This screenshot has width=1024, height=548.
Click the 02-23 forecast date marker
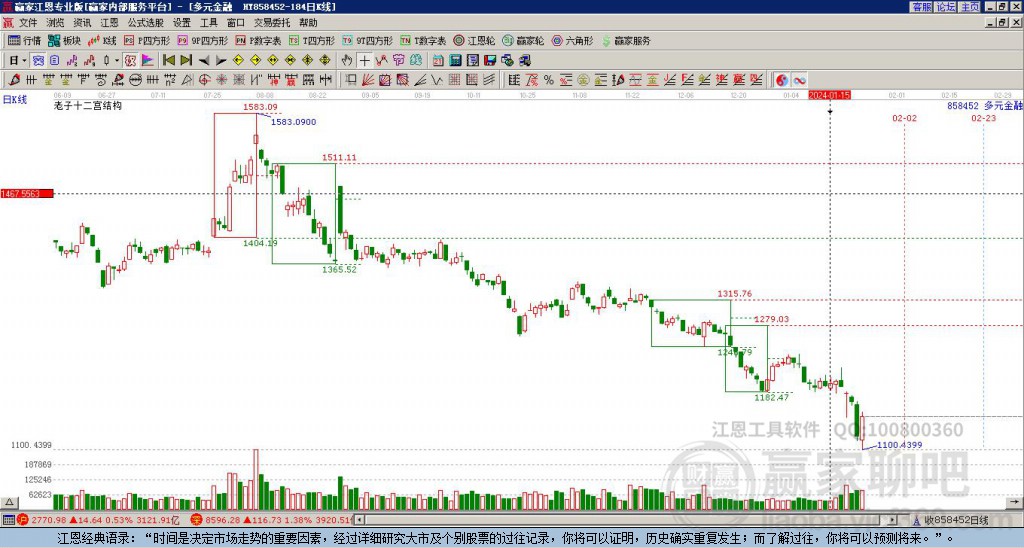tap(984, 118)
